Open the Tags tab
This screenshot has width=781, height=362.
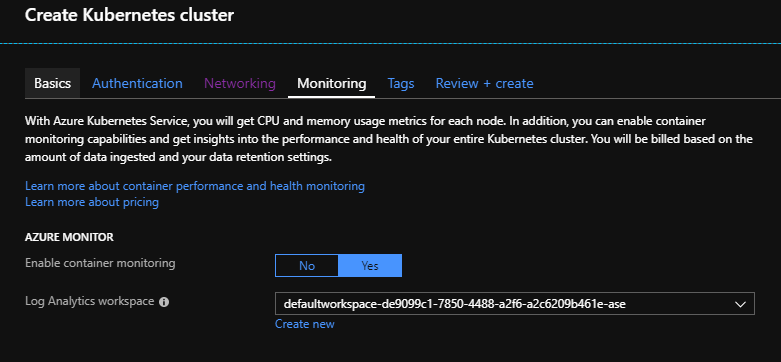coord(401,83)
